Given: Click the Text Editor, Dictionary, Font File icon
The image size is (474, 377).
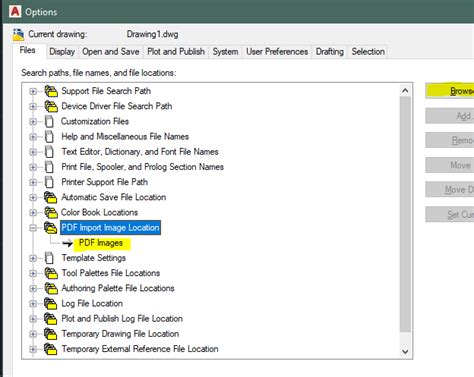Looking at the screenshot, I should point(49,152).
